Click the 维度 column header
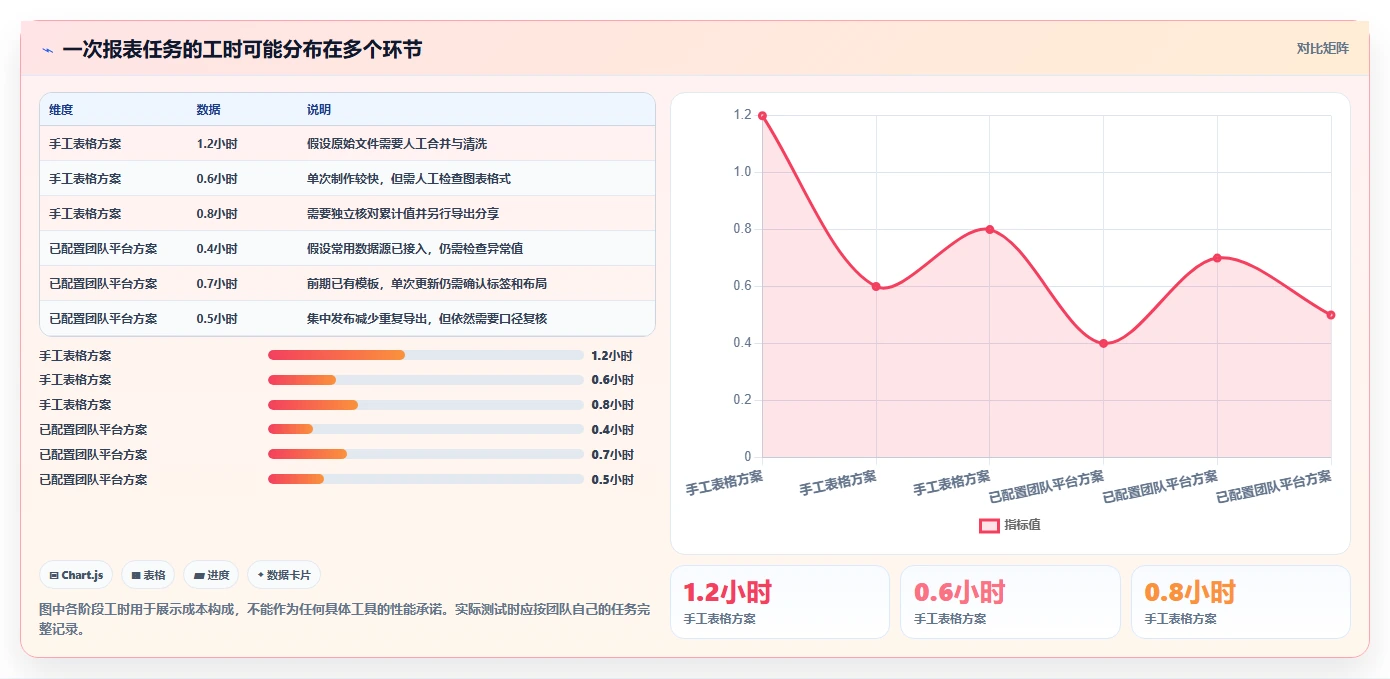 pyautogui.click(x=61, y=110)
